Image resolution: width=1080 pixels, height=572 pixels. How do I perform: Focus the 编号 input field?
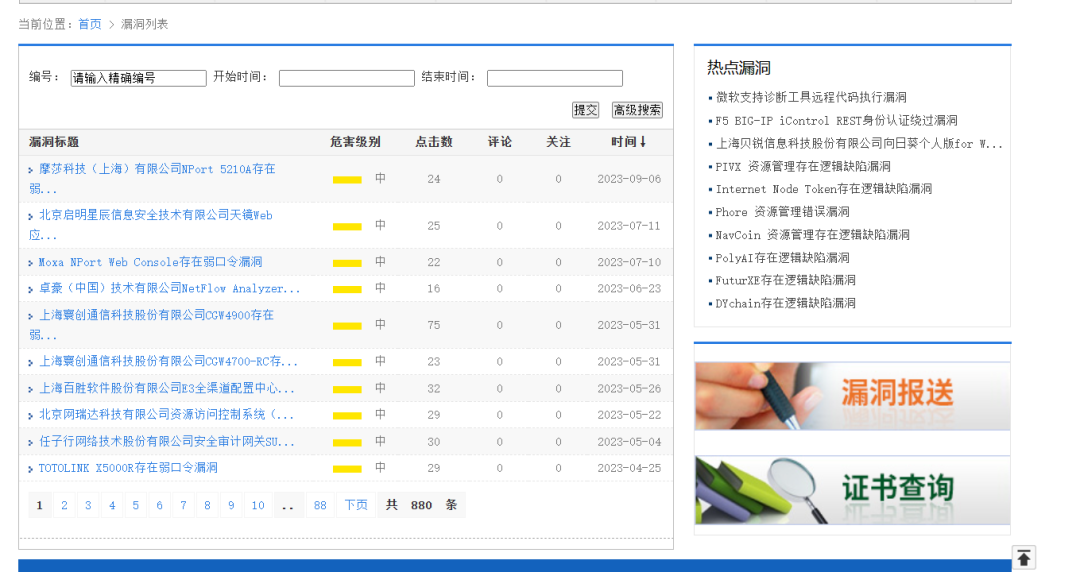(x=138, y=79)
